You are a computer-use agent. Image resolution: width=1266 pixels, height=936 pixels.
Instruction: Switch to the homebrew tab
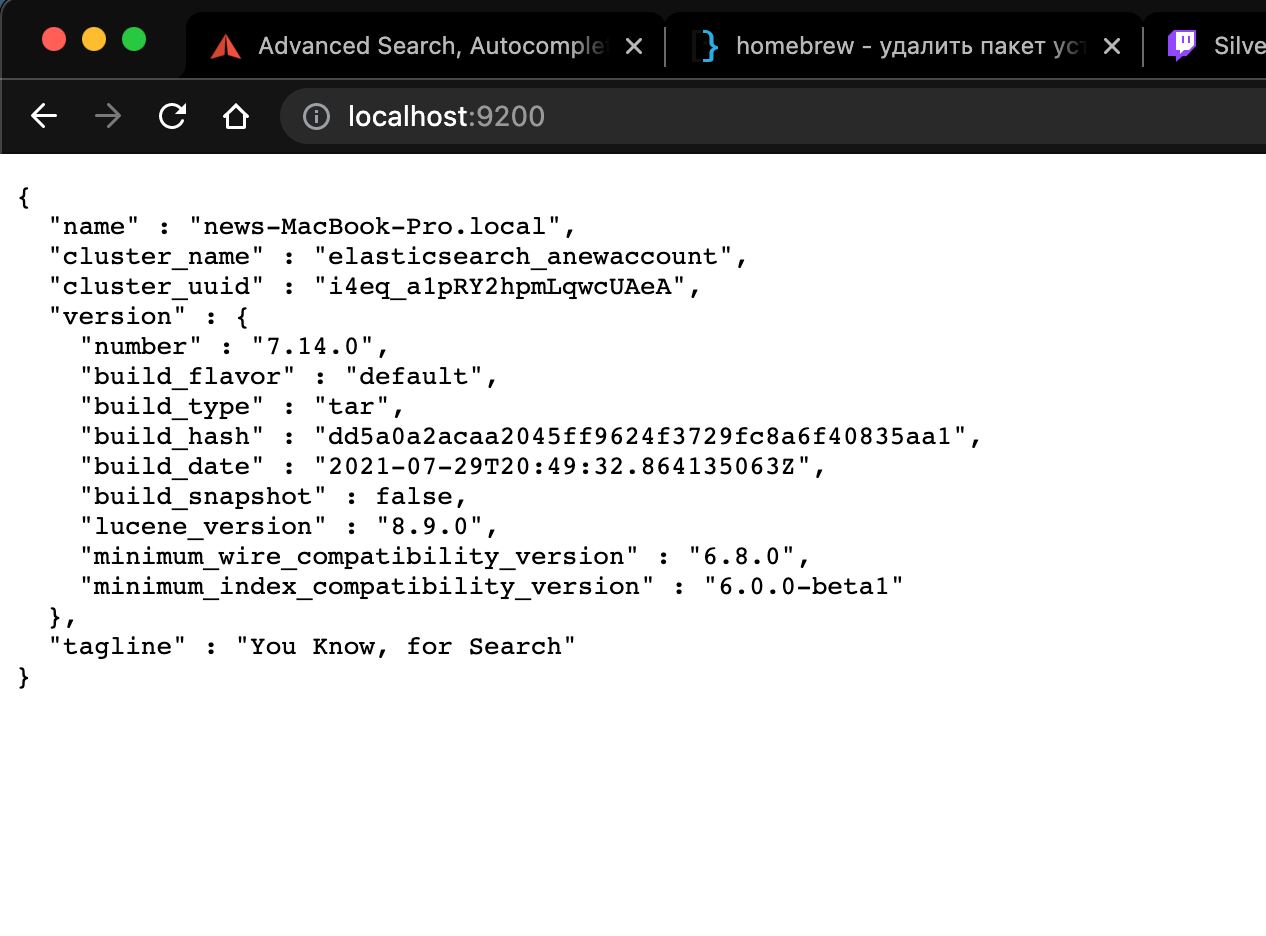(904, 45)
